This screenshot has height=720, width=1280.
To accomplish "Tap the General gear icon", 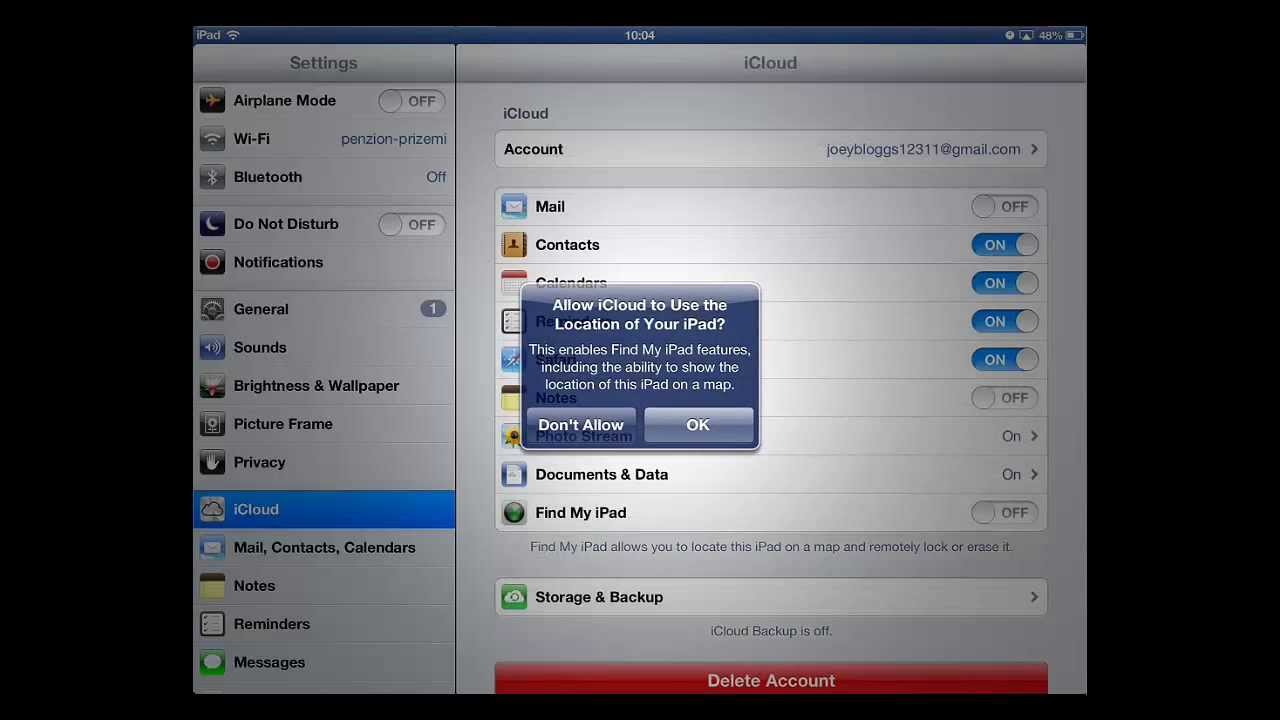I will point(212,309).
